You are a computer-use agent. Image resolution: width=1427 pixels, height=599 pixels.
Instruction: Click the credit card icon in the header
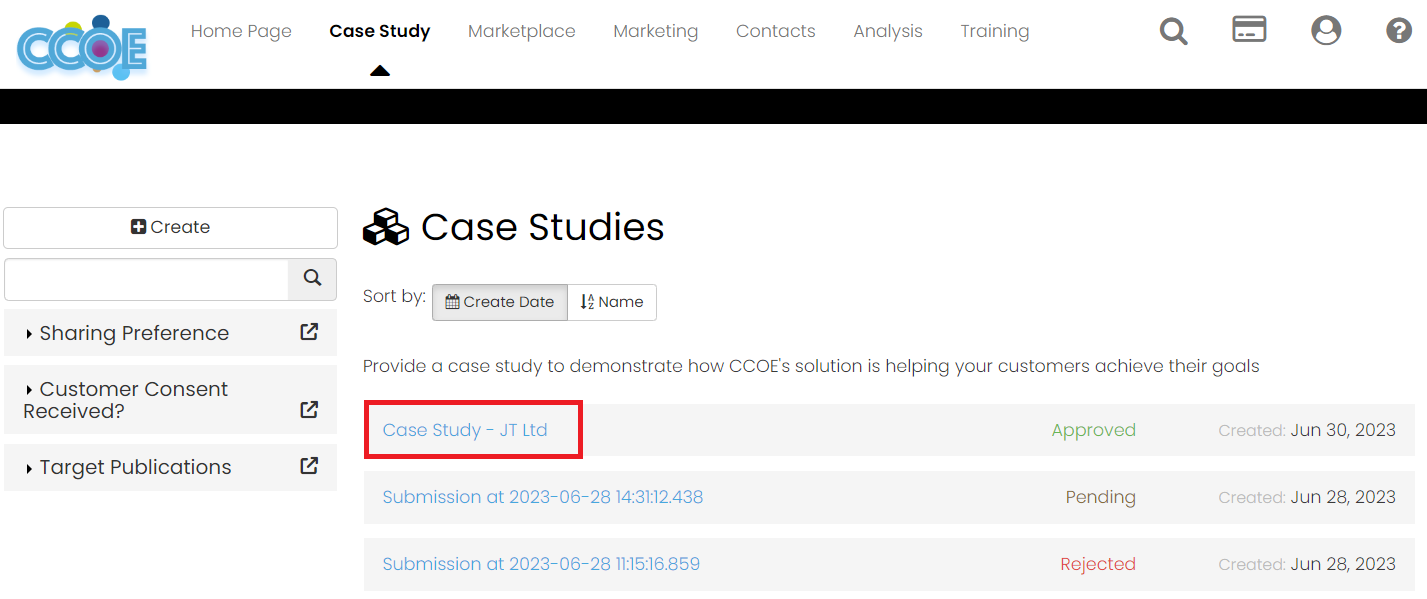[1249, 31]
